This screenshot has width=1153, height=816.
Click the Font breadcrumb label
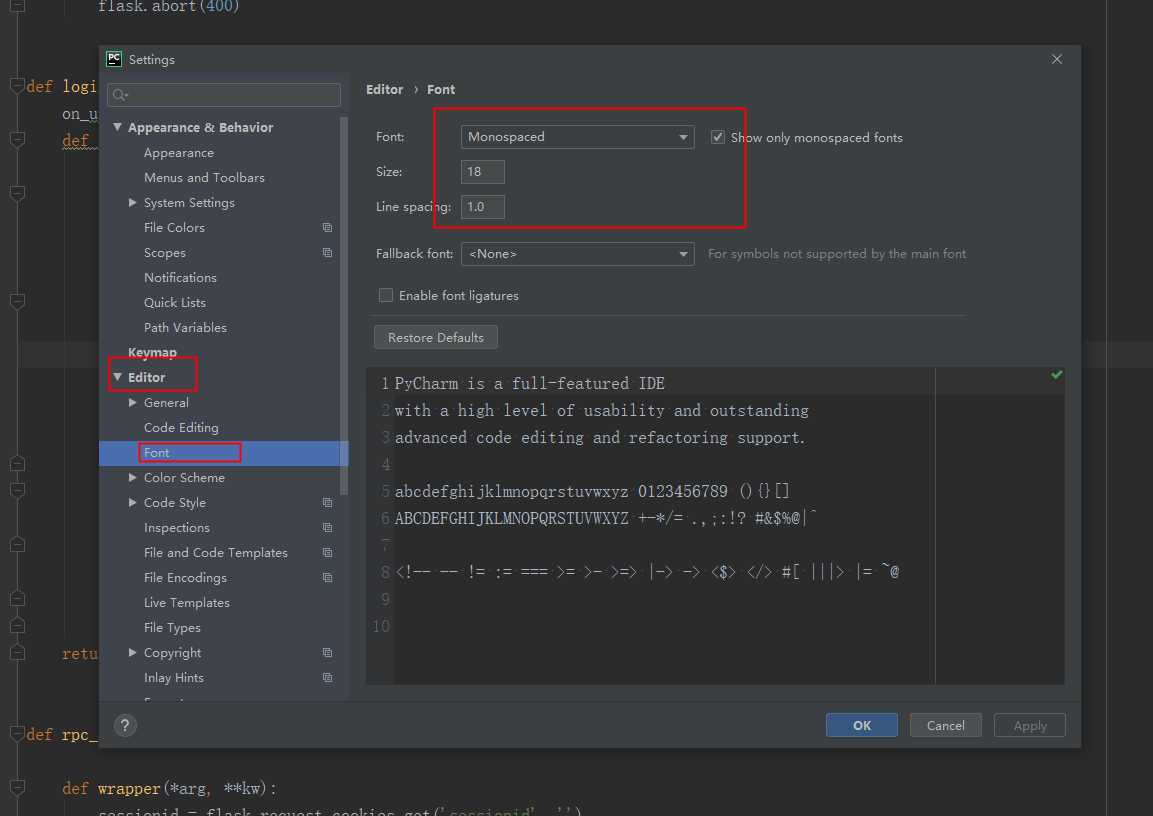[x=441, y=90]
